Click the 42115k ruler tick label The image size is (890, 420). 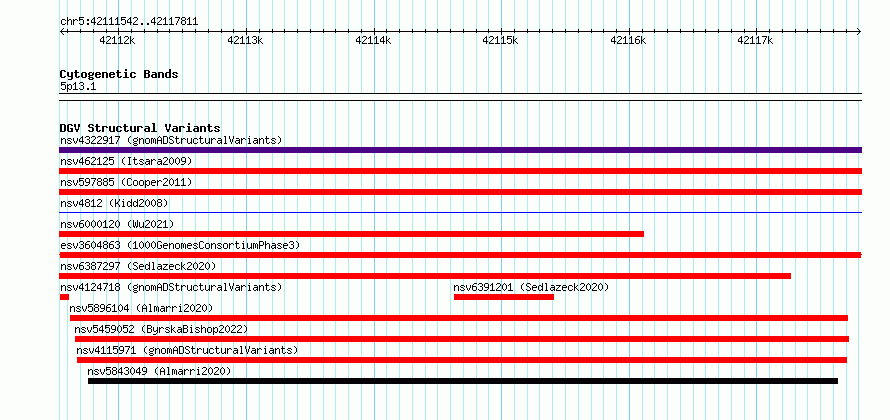pos(501,40)
